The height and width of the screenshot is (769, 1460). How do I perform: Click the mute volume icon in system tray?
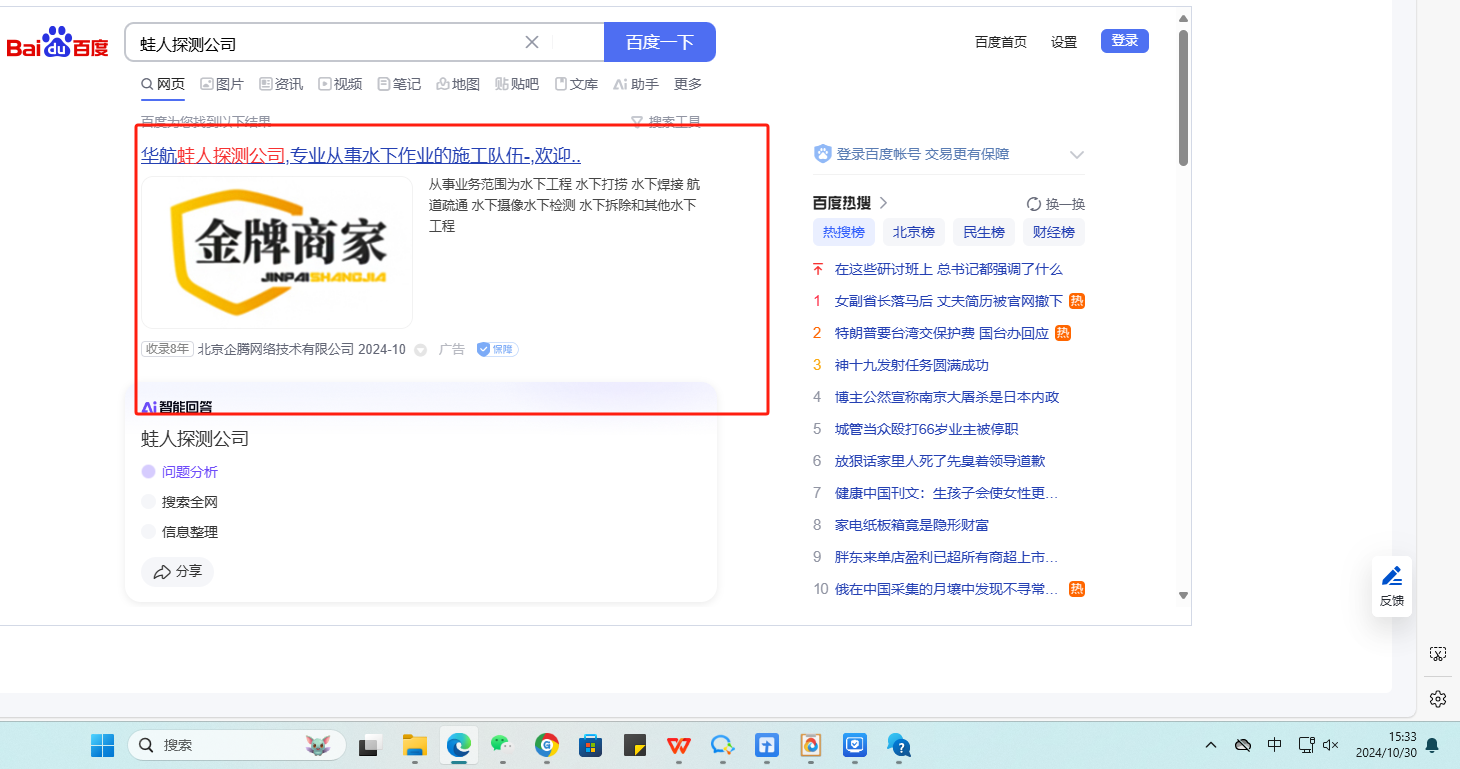[x=1331, y=745]
